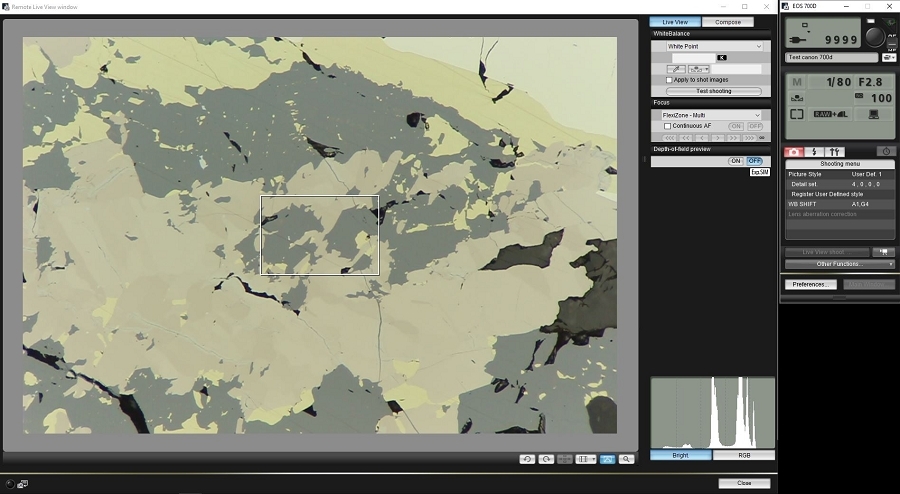Screen dimensions: 900x494
Task: Open the Preferences dialog
Action: (x=811, y=284)
